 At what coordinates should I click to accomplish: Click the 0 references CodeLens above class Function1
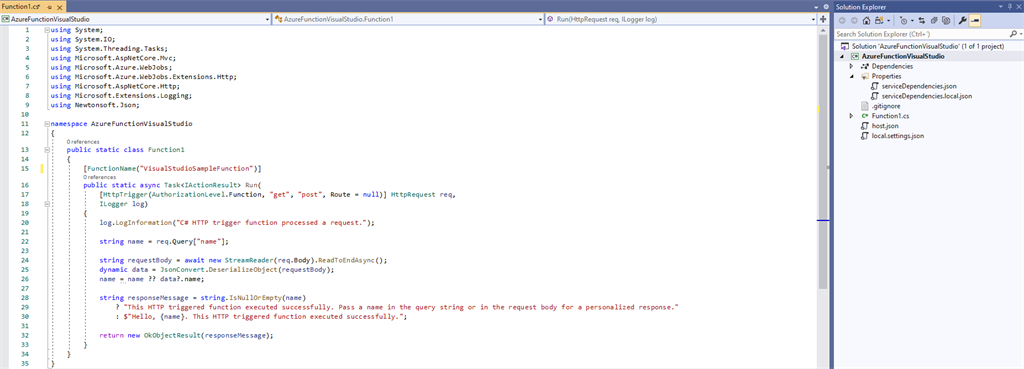pos(82,142)
